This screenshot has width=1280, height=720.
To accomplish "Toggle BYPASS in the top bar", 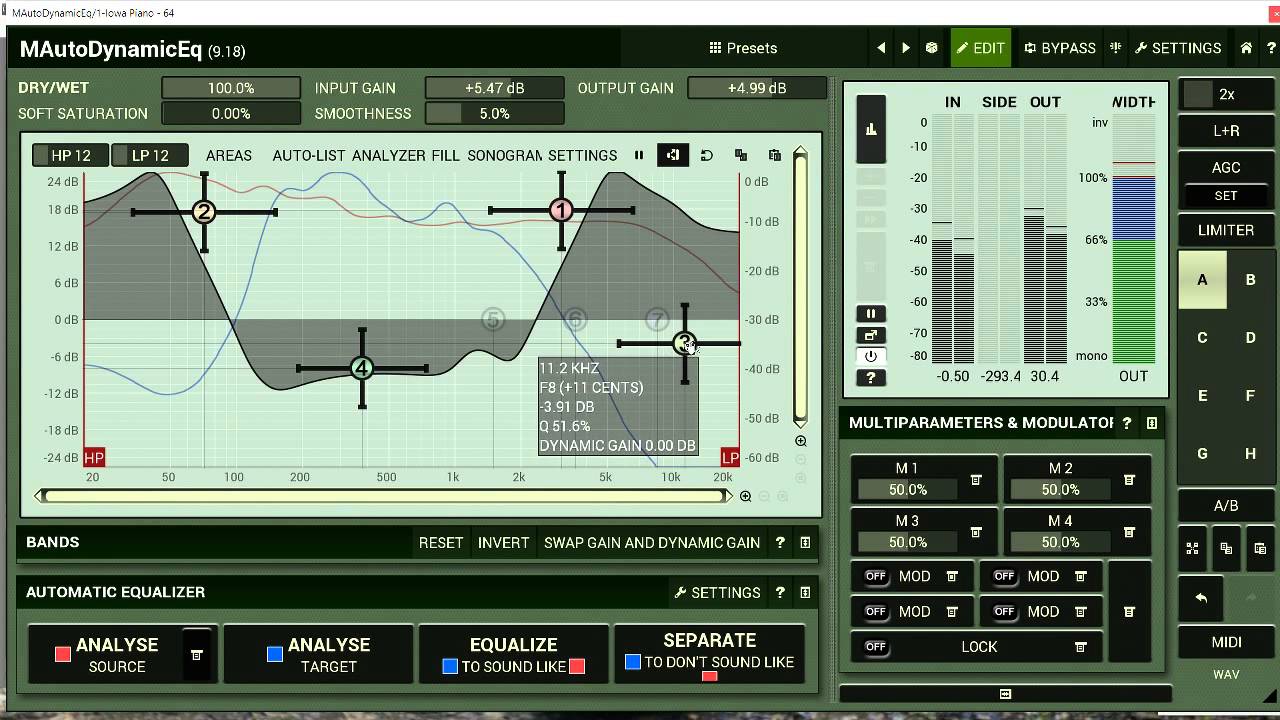I will [1060, 48].
